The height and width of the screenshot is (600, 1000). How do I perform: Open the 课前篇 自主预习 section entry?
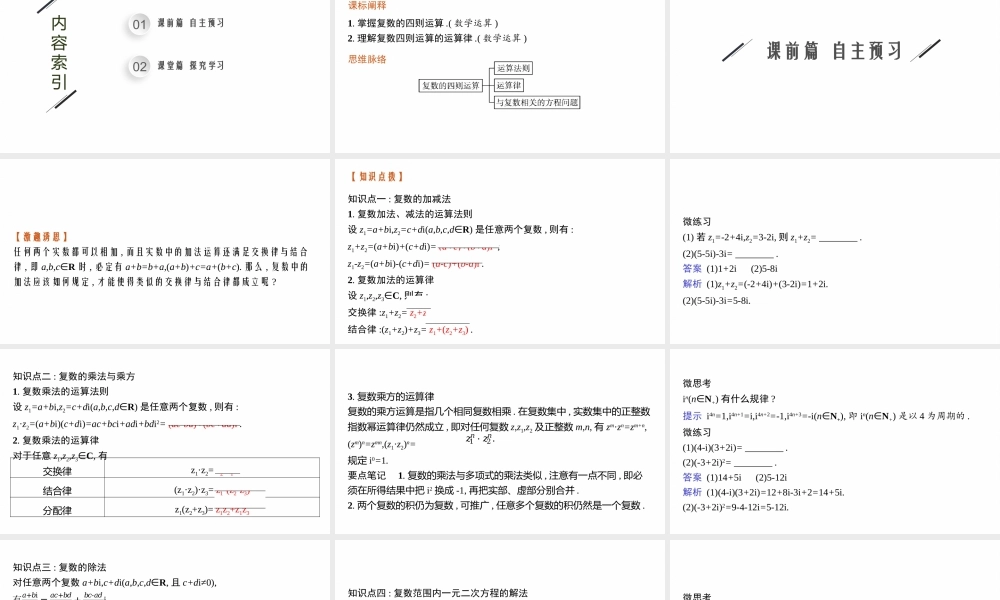[x=189, y=25]
